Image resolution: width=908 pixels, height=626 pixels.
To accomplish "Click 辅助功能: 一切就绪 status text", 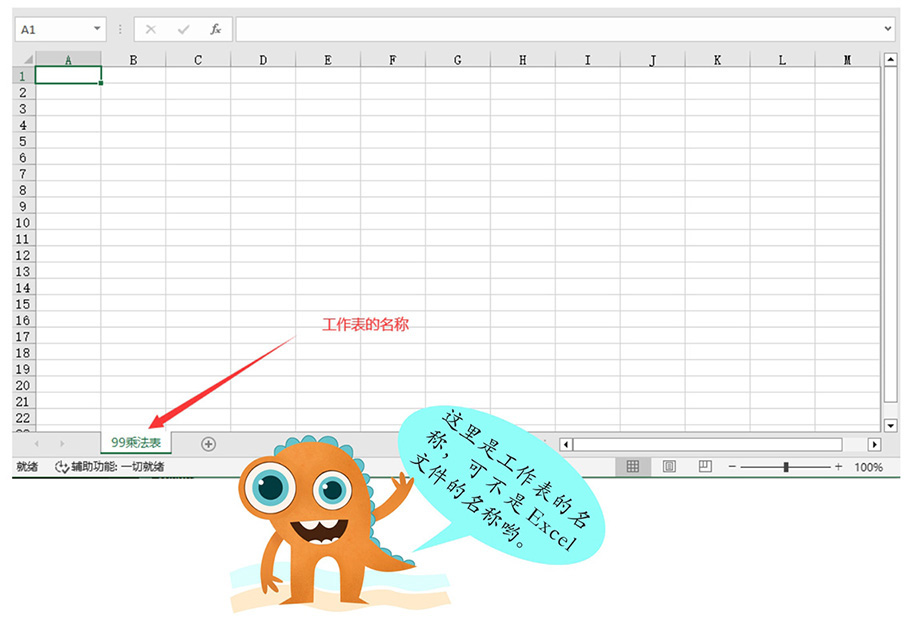I will [118, 467].
